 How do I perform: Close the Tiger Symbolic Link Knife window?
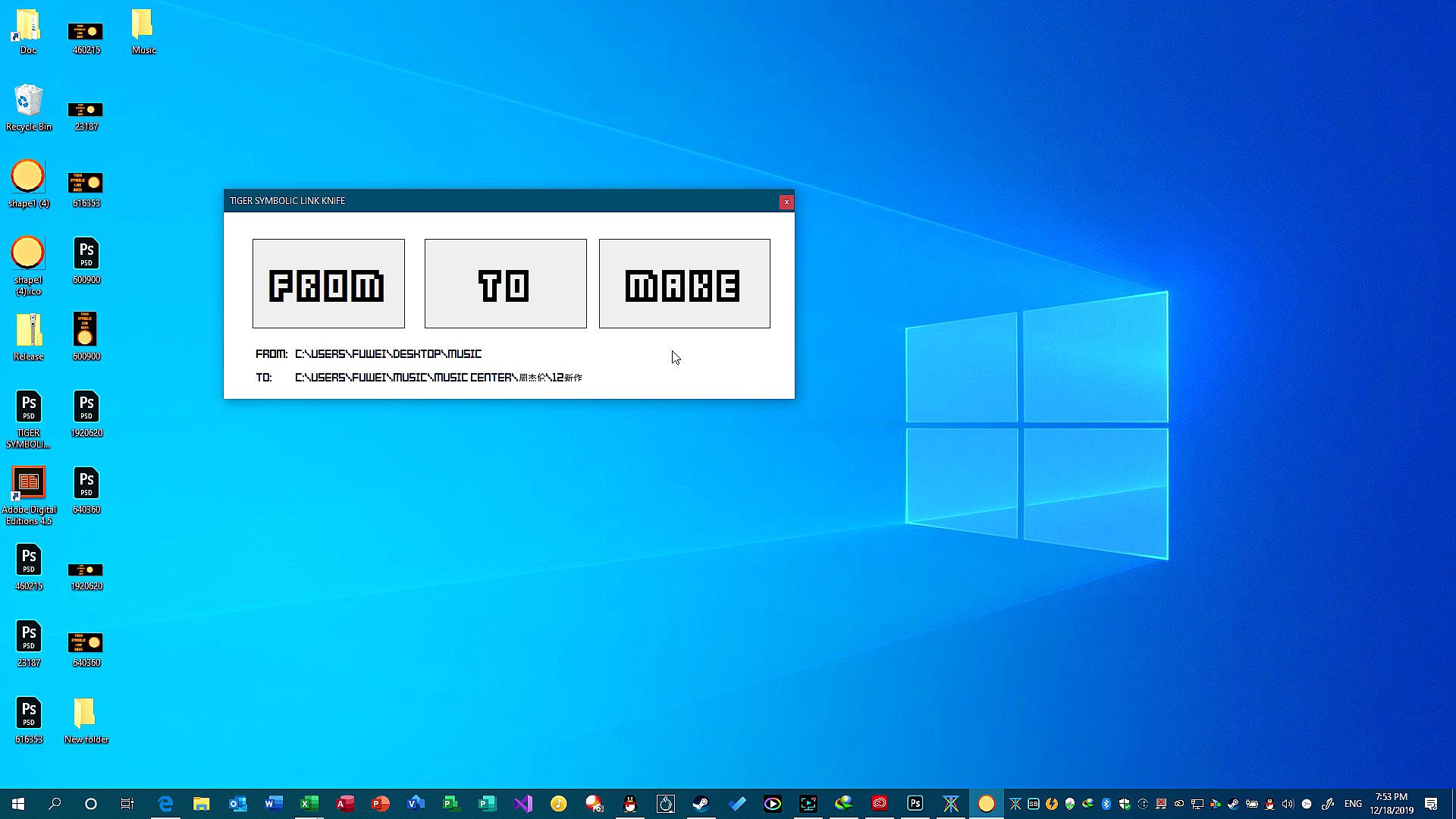(786, 202)
